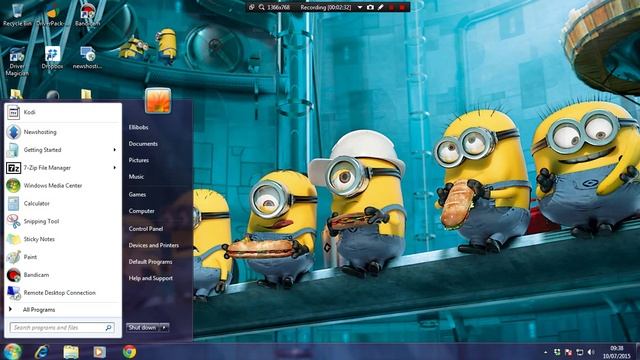
Task: Open Windows Explorer from the taskbar
Action: point(71,352)
